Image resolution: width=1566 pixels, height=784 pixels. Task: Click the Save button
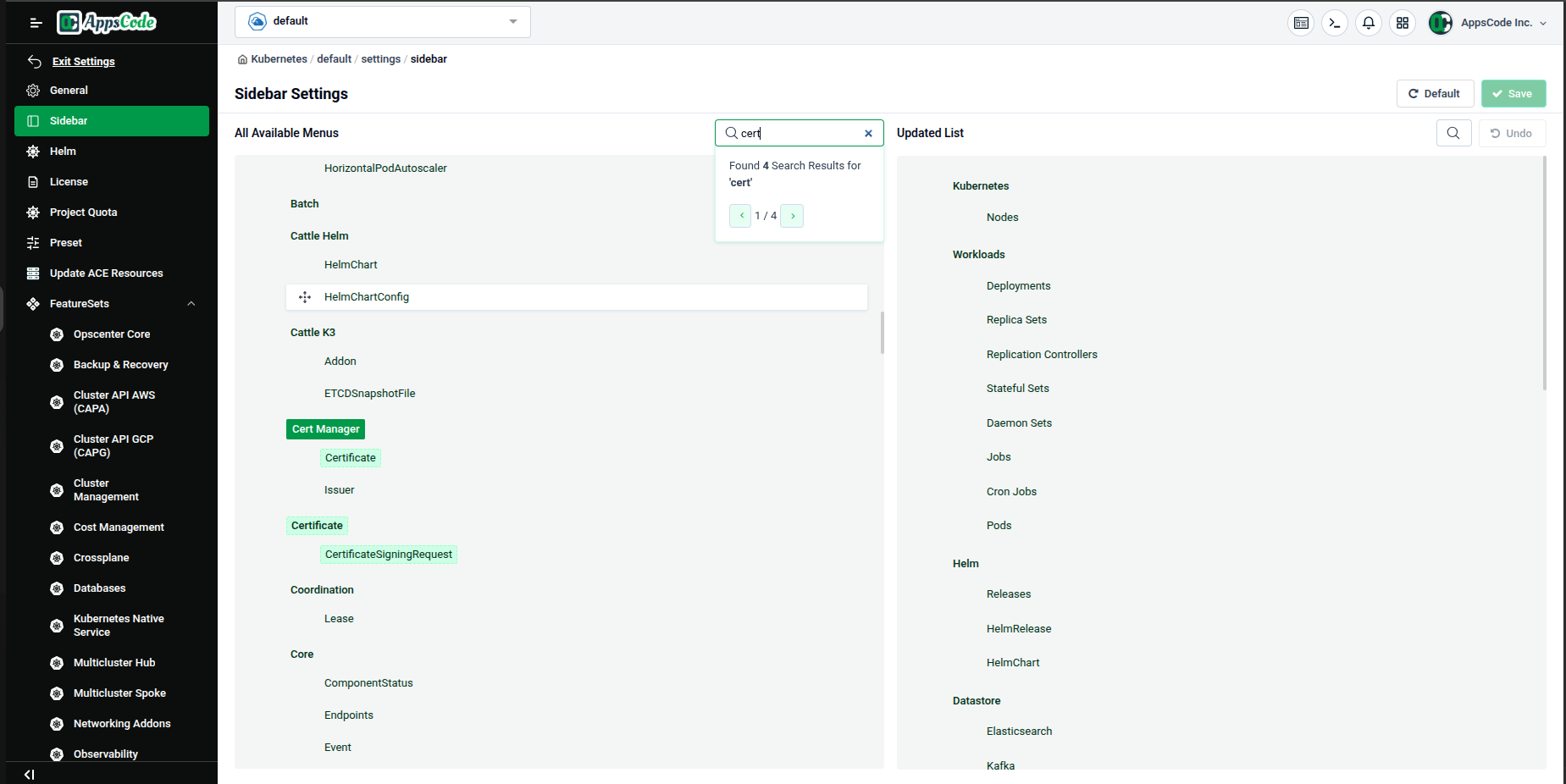(x=1513, y=93)
